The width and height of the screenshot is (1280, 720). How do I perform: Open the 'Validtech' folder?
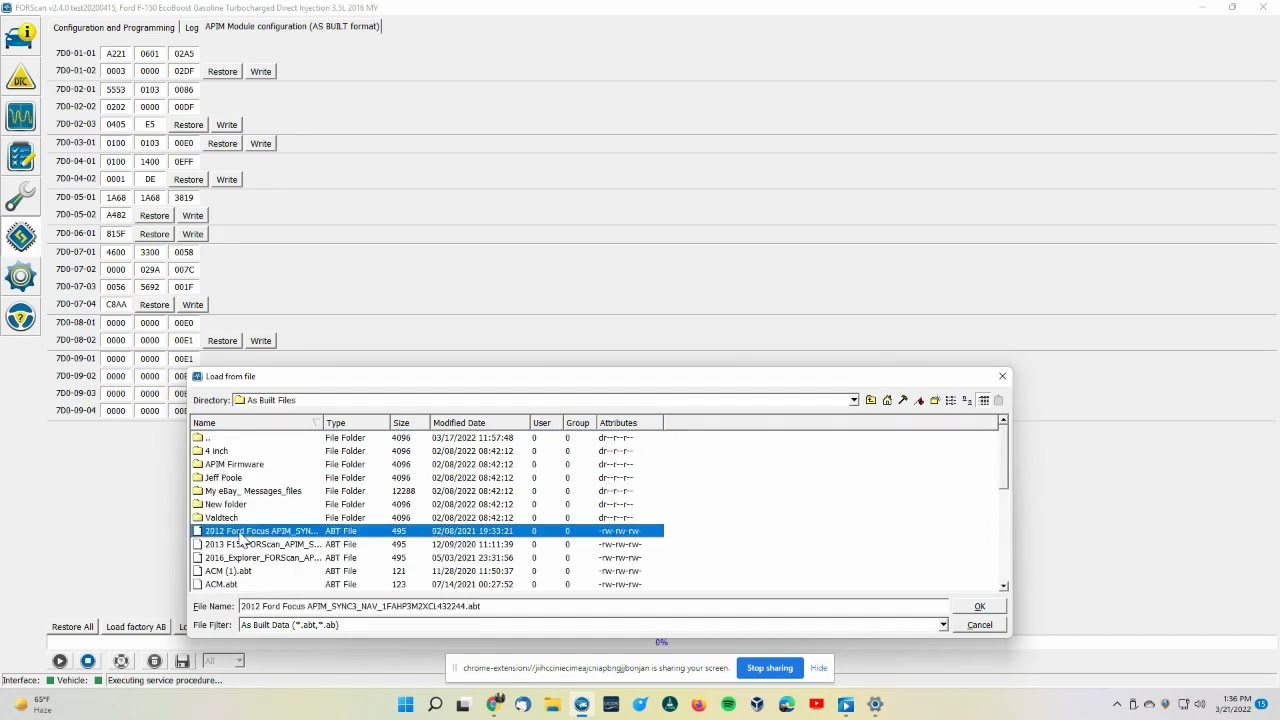pyautogui.click(x=221, y=518)
